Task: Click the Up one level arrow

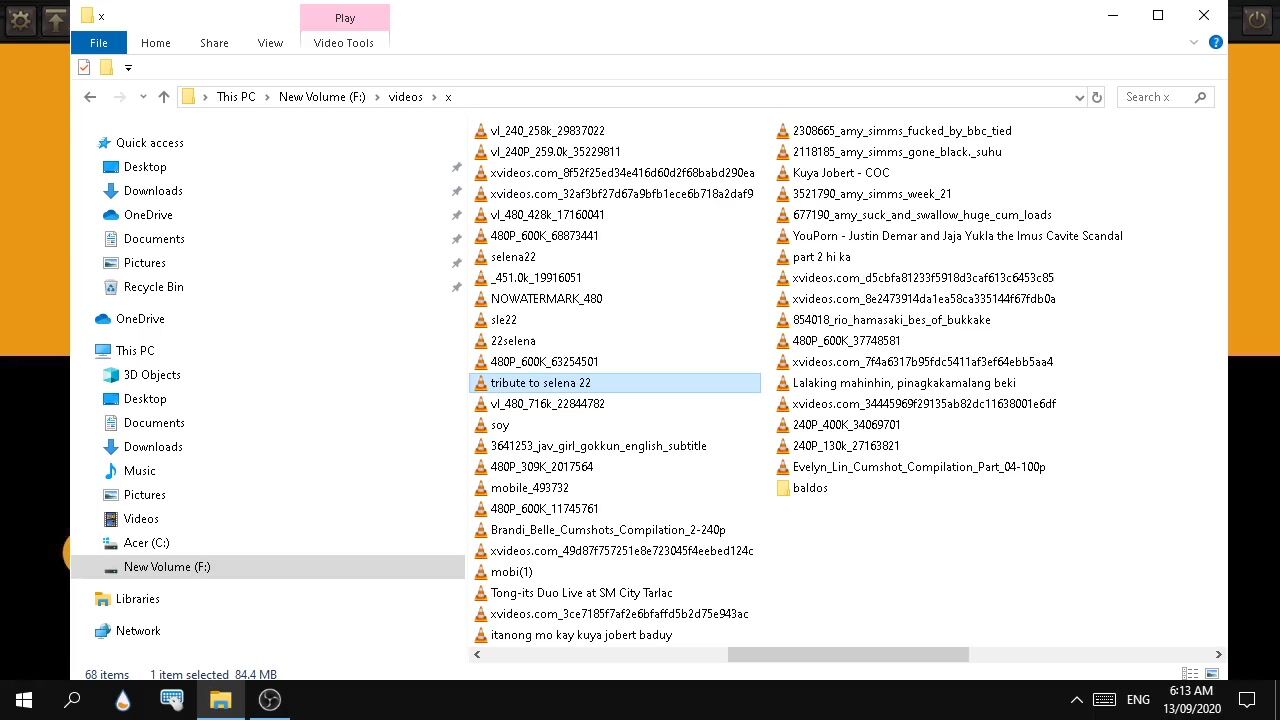Action: click(164, 97)
